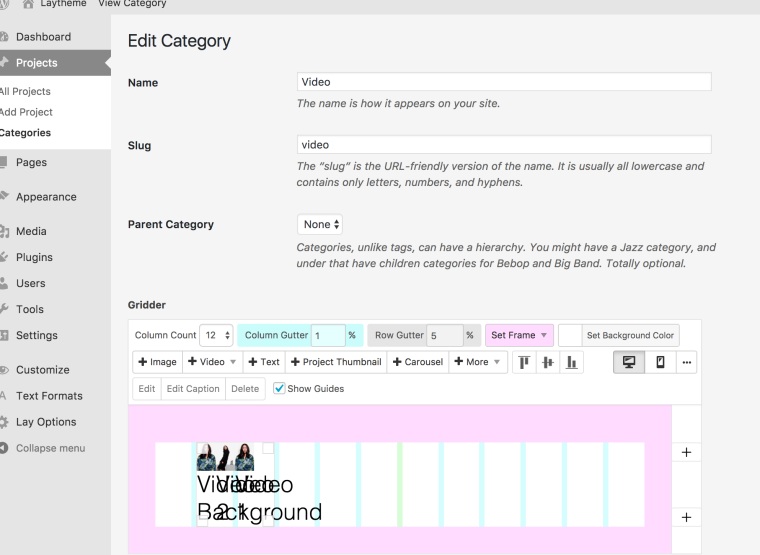Click the Slug input field
This screenshot has height=555, width=760.
click(x=504, y=145)
